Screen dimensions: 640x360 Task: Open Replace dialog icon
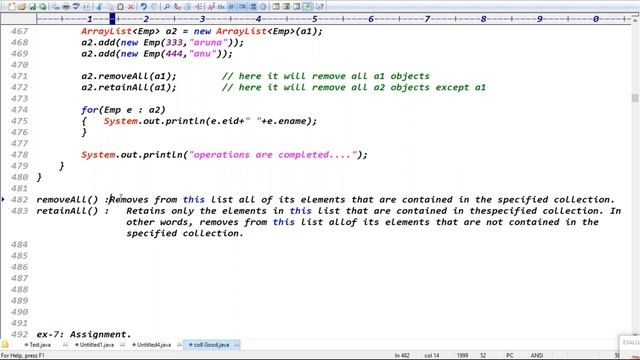point(177,7)
